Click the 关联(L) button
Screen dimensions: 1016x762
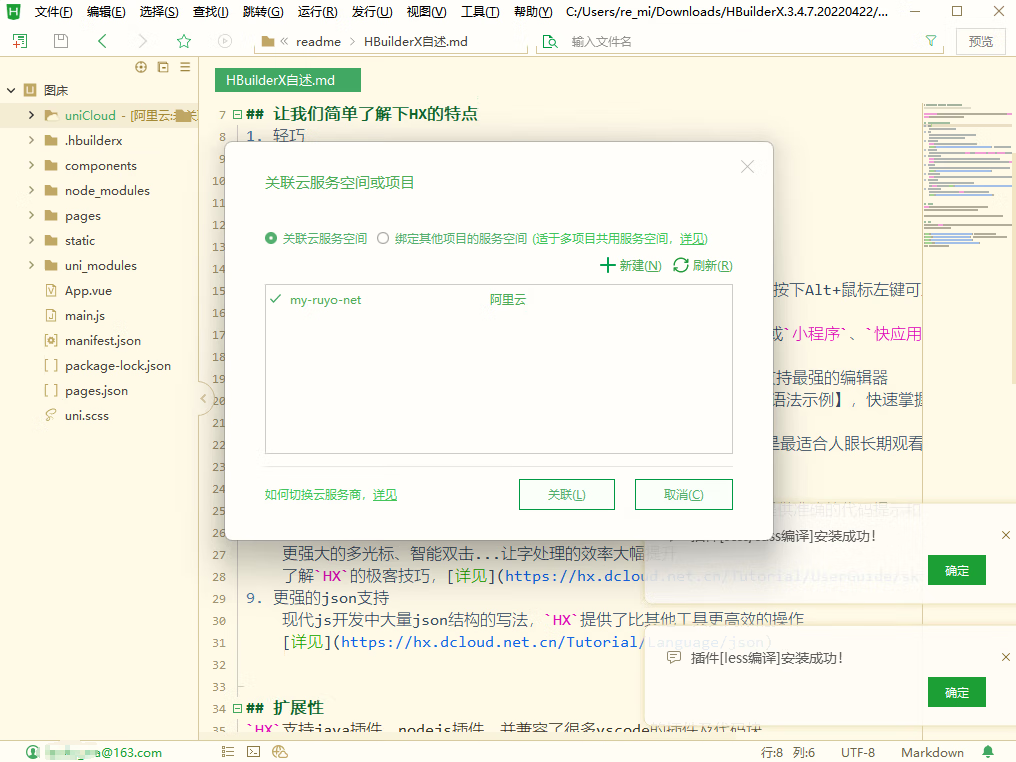pos(567,495)
